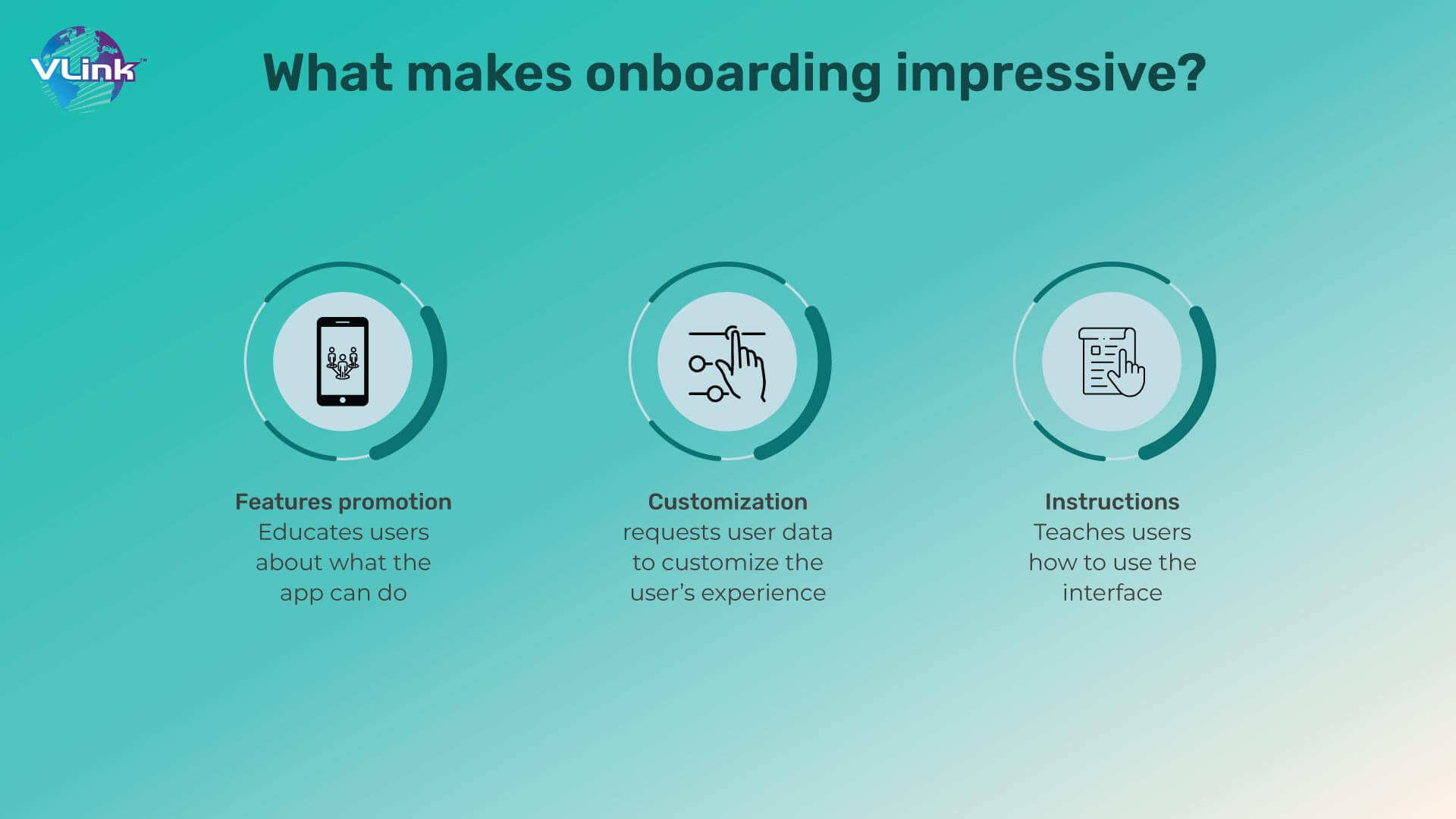Expand the Customization description section
Viewport: 1456px width, 819px height.
[x=729, y=561]
